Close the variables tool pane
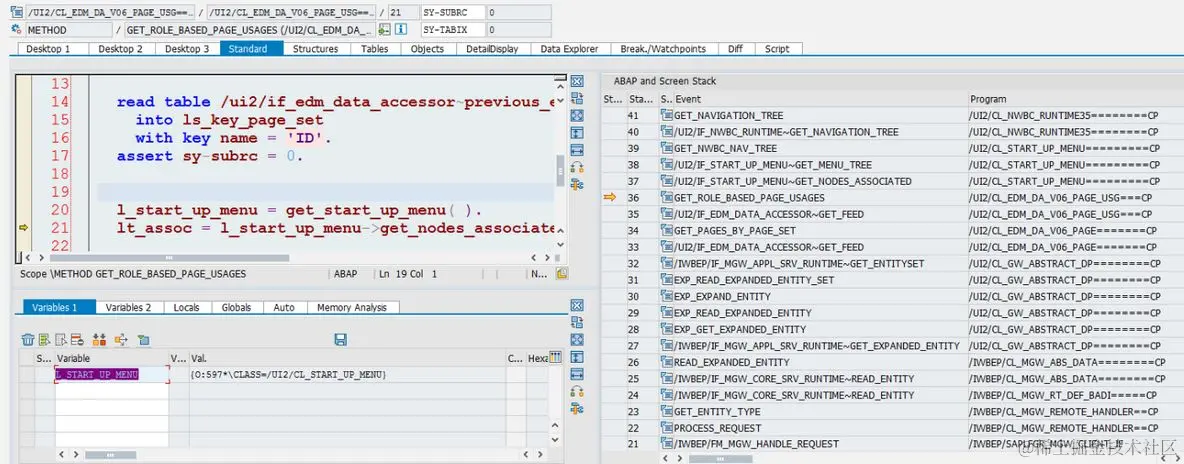 (577, 306)
